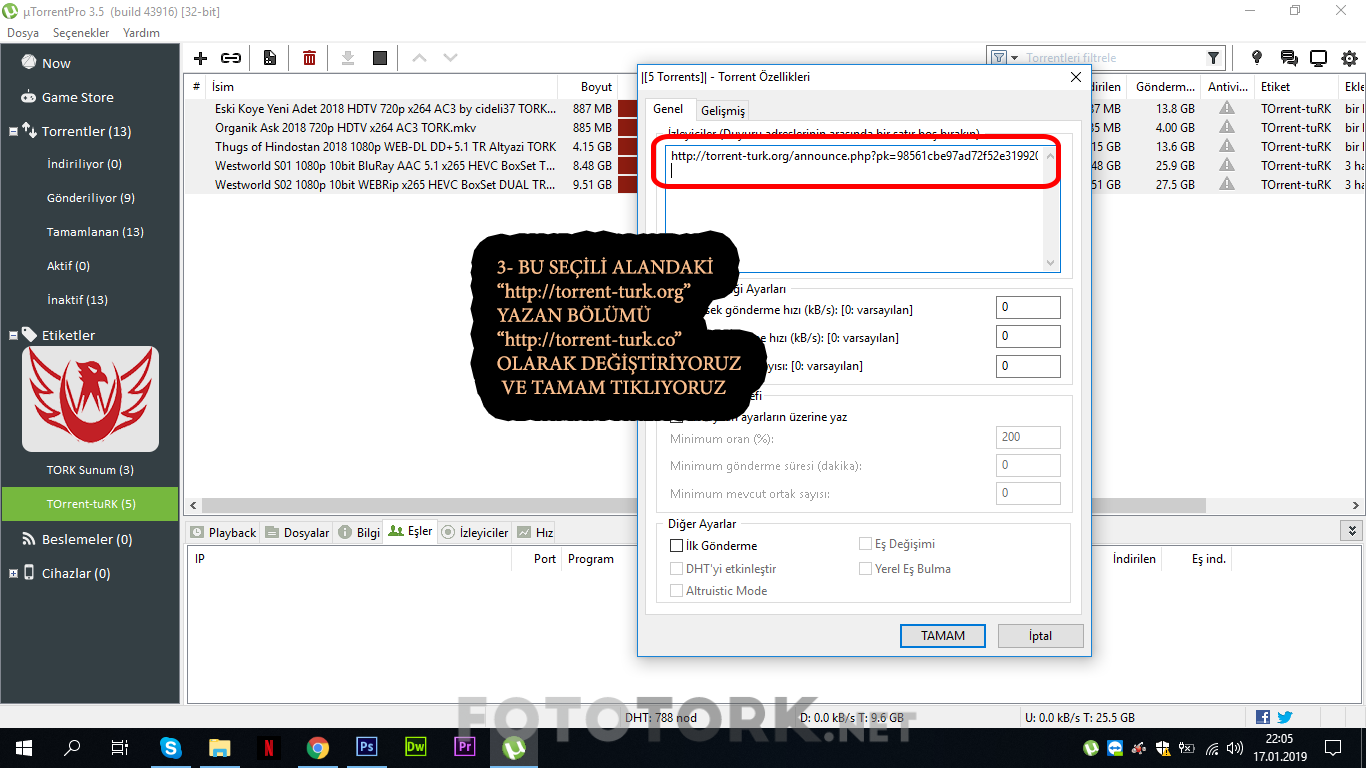Collapse the Torrentler tree node
The height and width of the screenshot is (768, 1366).
click(x=13, y=131)
